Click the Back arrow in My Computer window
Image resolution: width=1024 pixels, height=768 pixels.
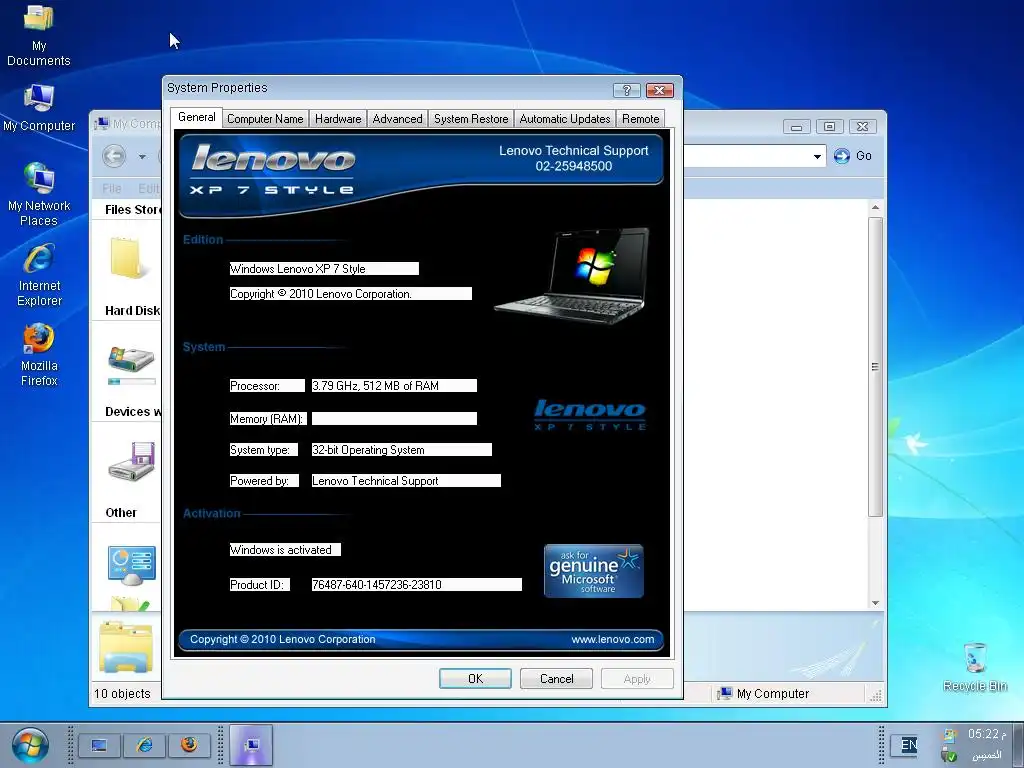[x=114, y=156]
